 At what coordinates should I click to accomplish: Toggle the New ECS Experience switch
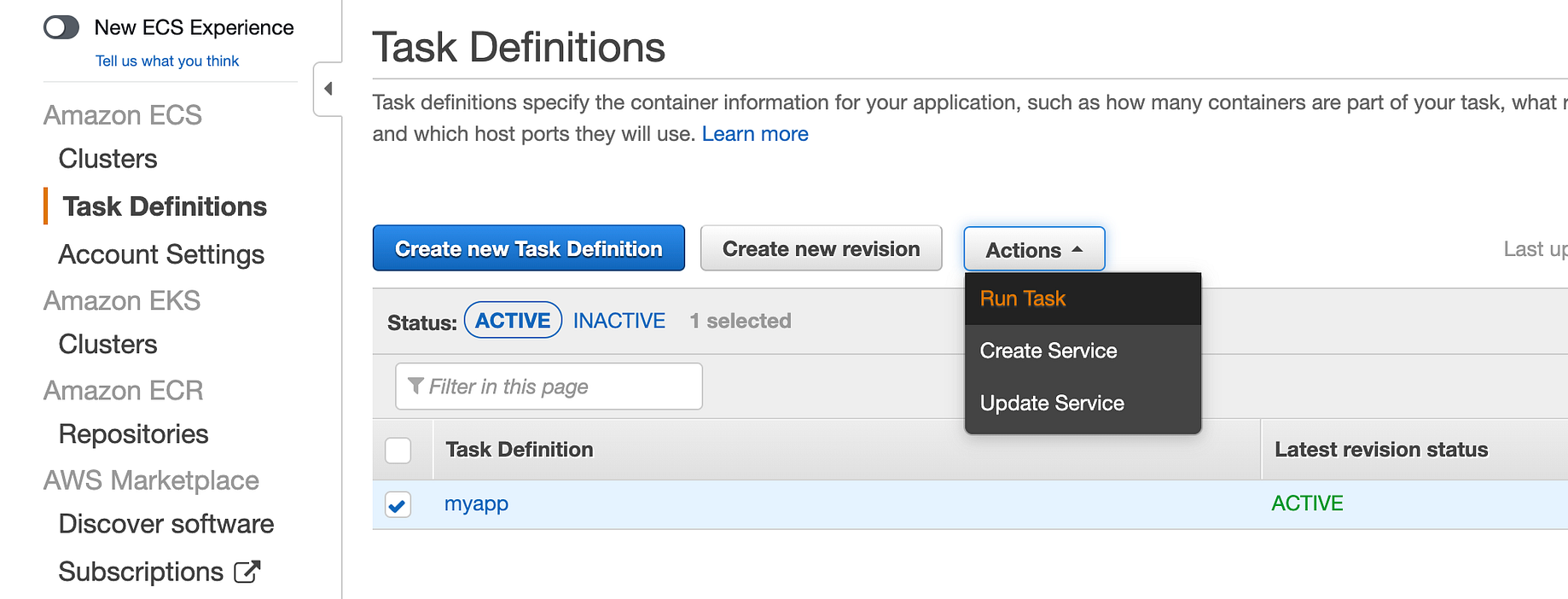tap(61, 27)
